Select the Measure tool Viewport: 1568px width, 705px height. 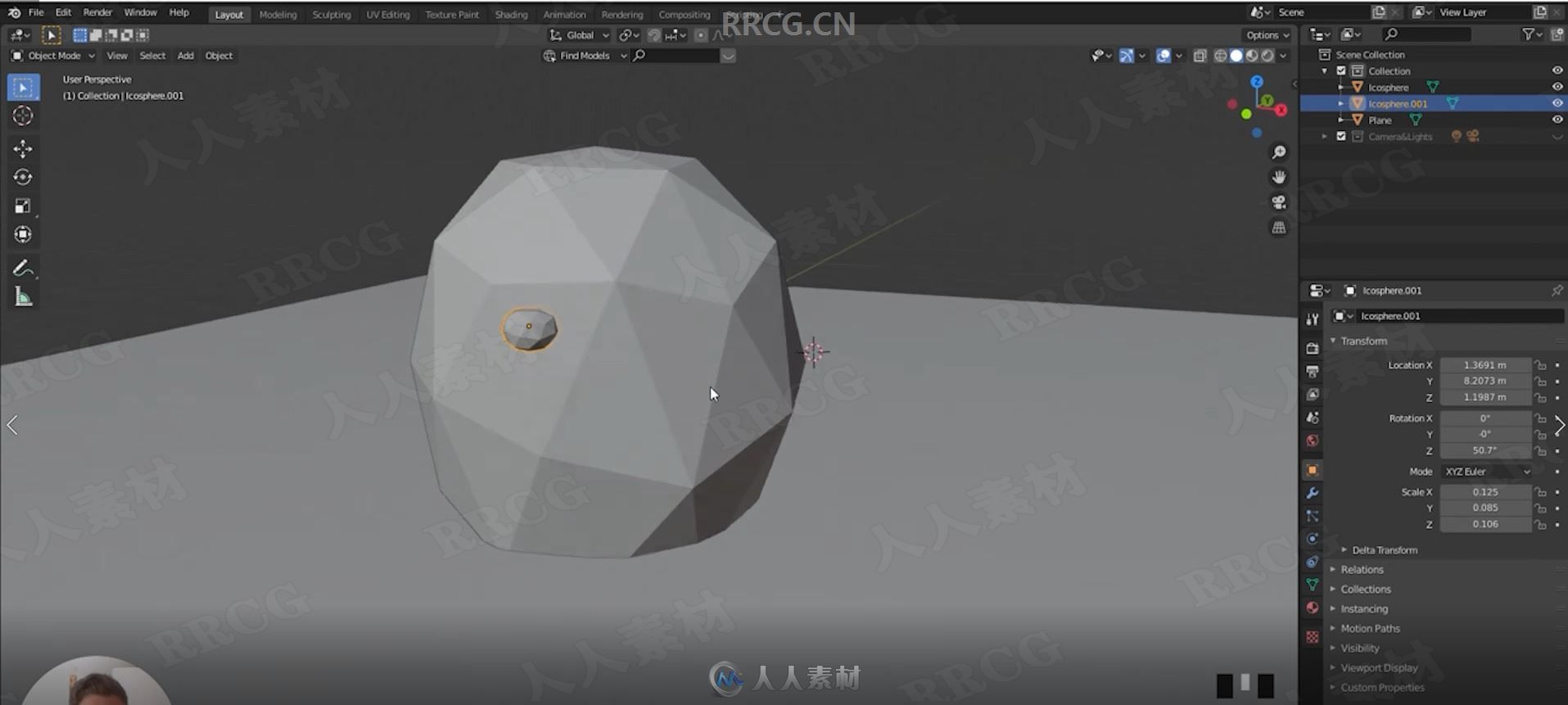point(23,296)
